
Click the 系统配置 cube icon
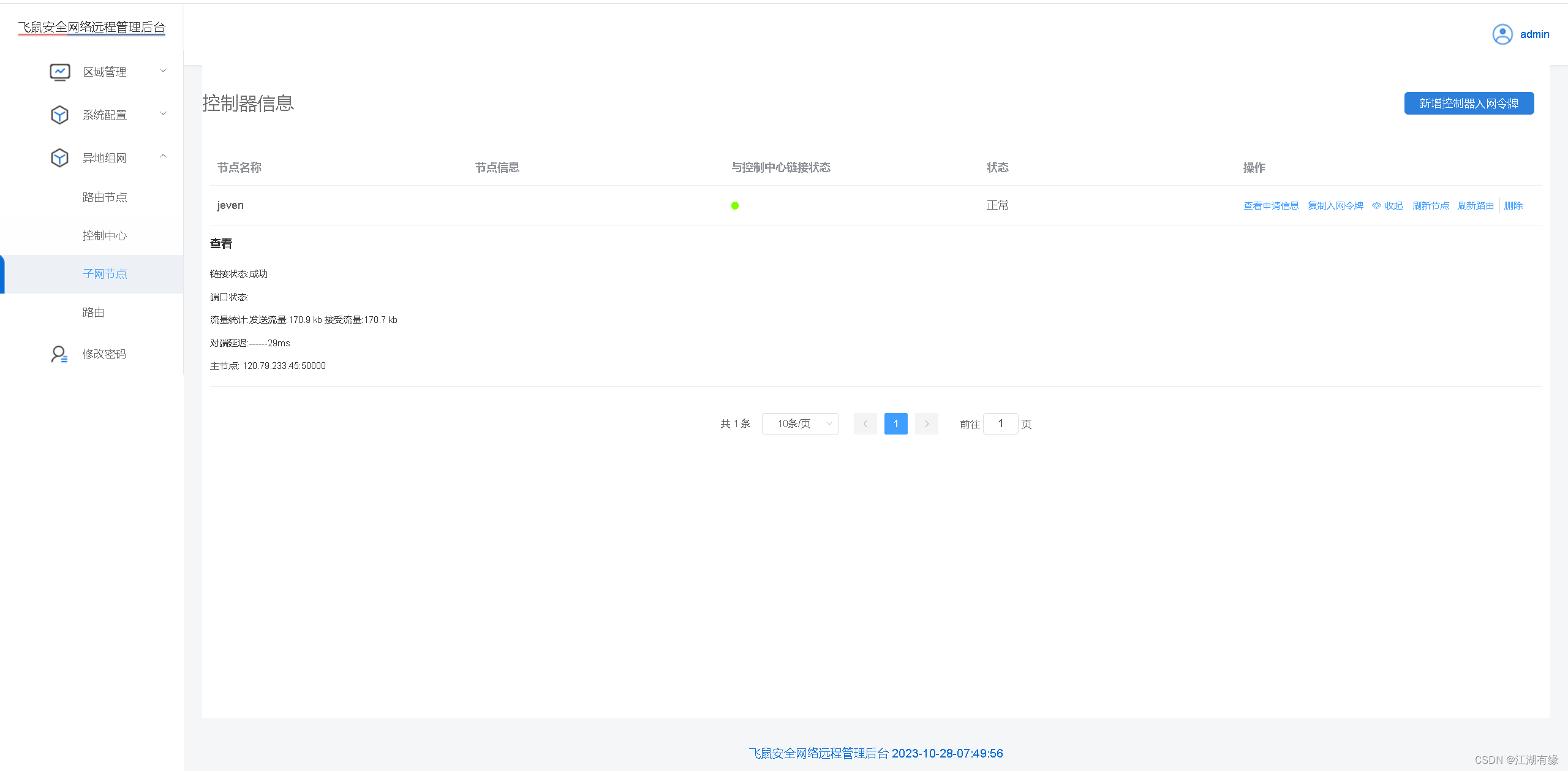59,115
